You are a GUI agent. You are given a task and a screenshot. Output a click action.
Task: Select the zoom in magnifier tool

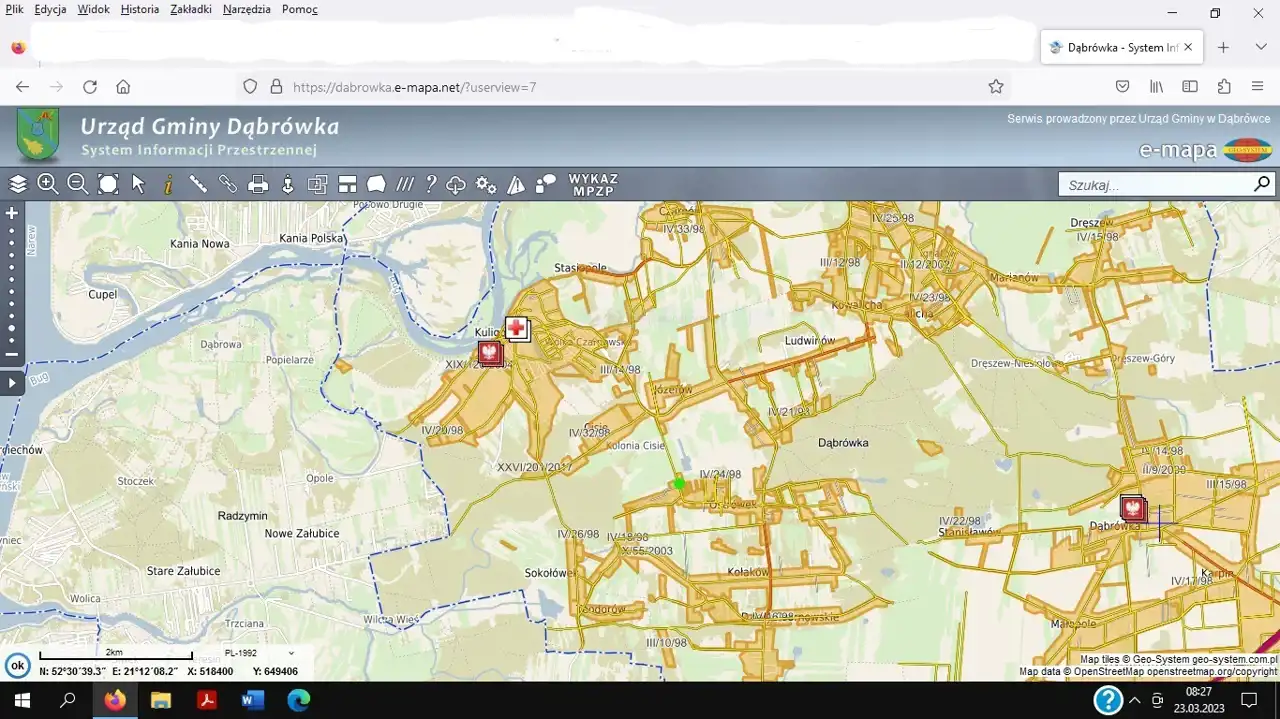point(47,184)
